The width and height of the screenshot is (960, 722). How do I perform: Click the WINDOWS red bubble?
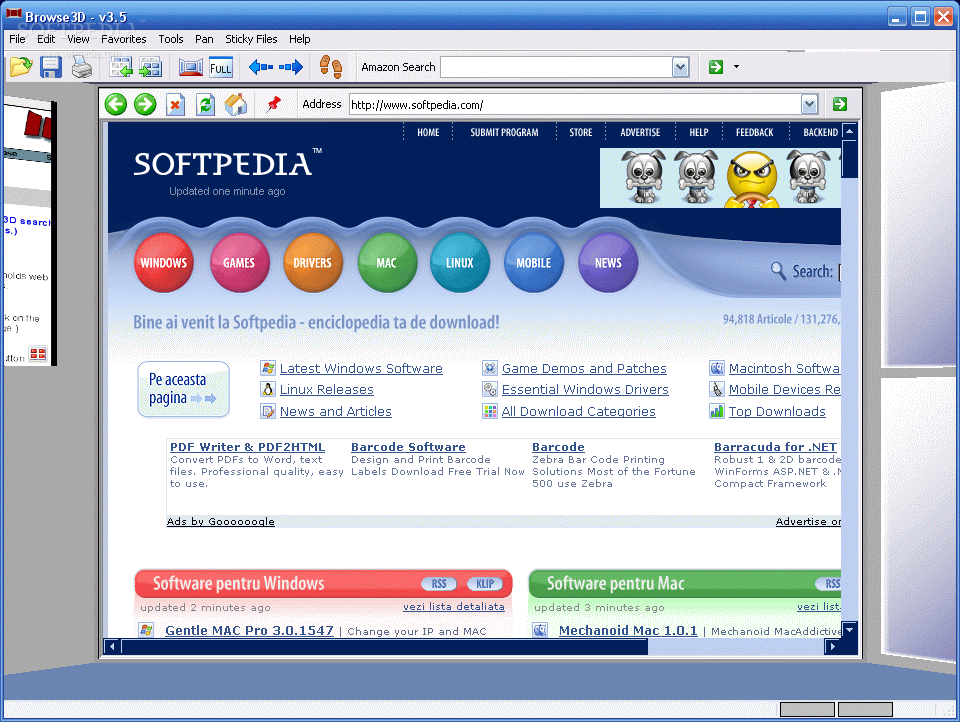(x=163, y=263)
